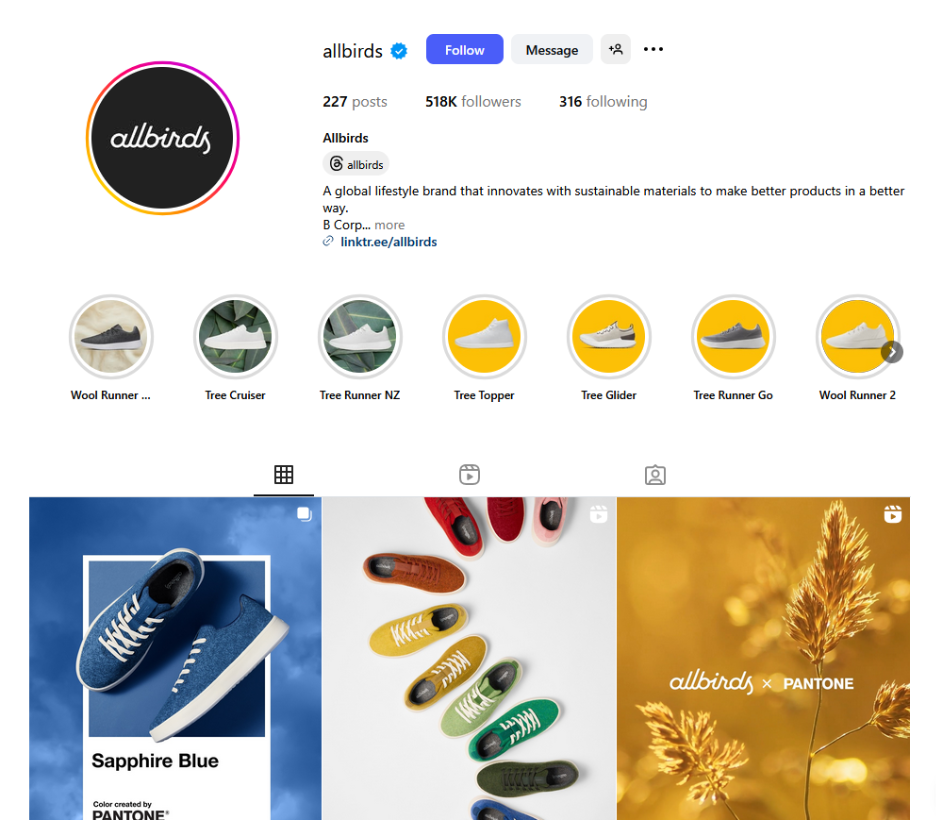
Task: Open the tagged posts tab
Action: click(x=655, y=475)
